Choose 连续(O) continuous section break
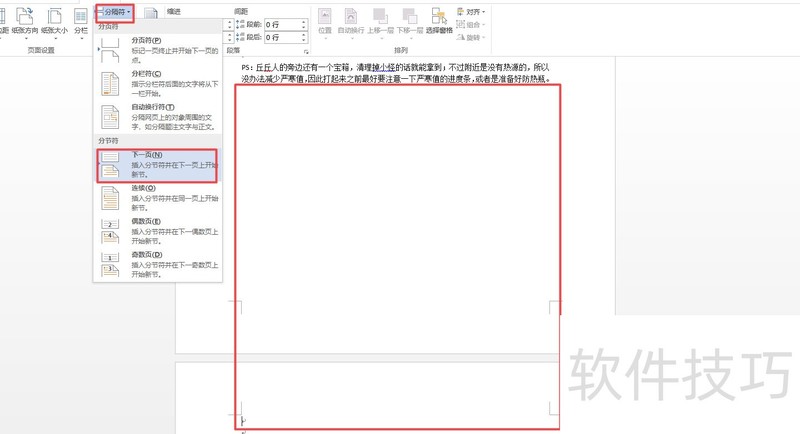The image size is (800, 434). [158, 198]
